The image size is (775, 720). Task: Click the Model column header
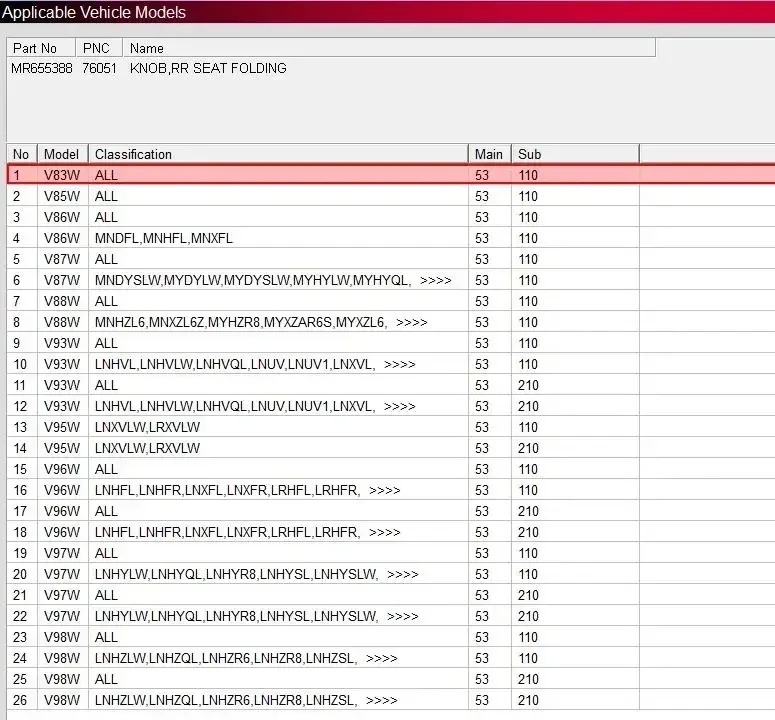click(x=63, y=154)
